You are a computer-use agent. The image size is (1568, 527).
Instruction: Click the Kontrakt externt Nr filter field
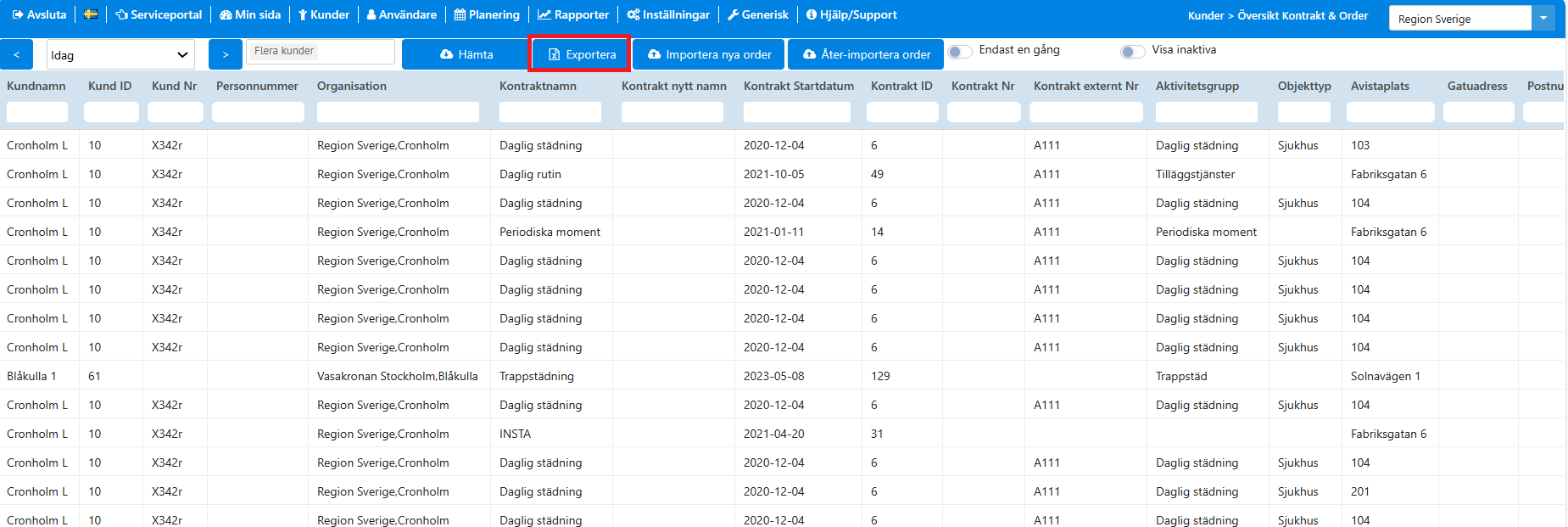[1086, 112]
